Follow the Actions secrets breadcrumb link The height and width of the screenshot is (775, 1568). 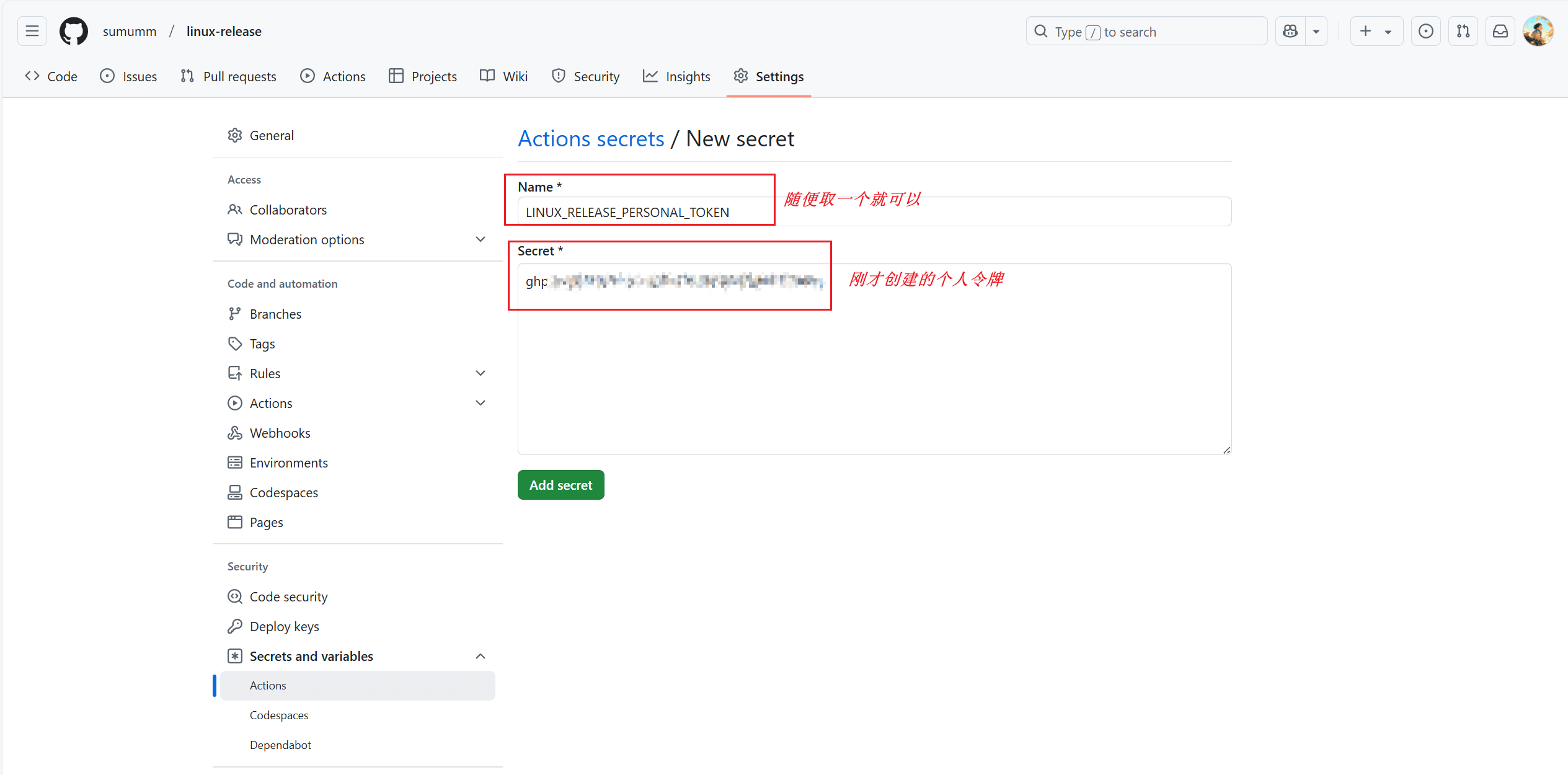(590, 139)
